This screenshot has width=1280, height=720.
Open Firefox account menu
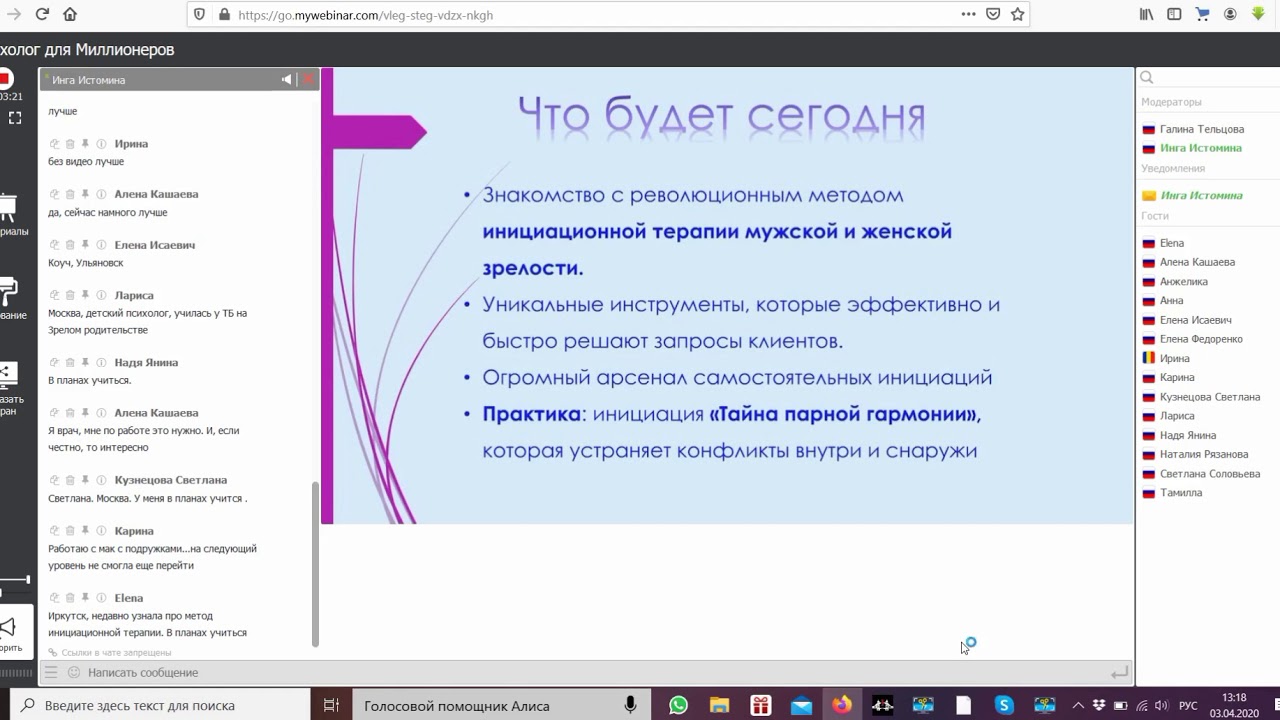(x=1230, y=14)
